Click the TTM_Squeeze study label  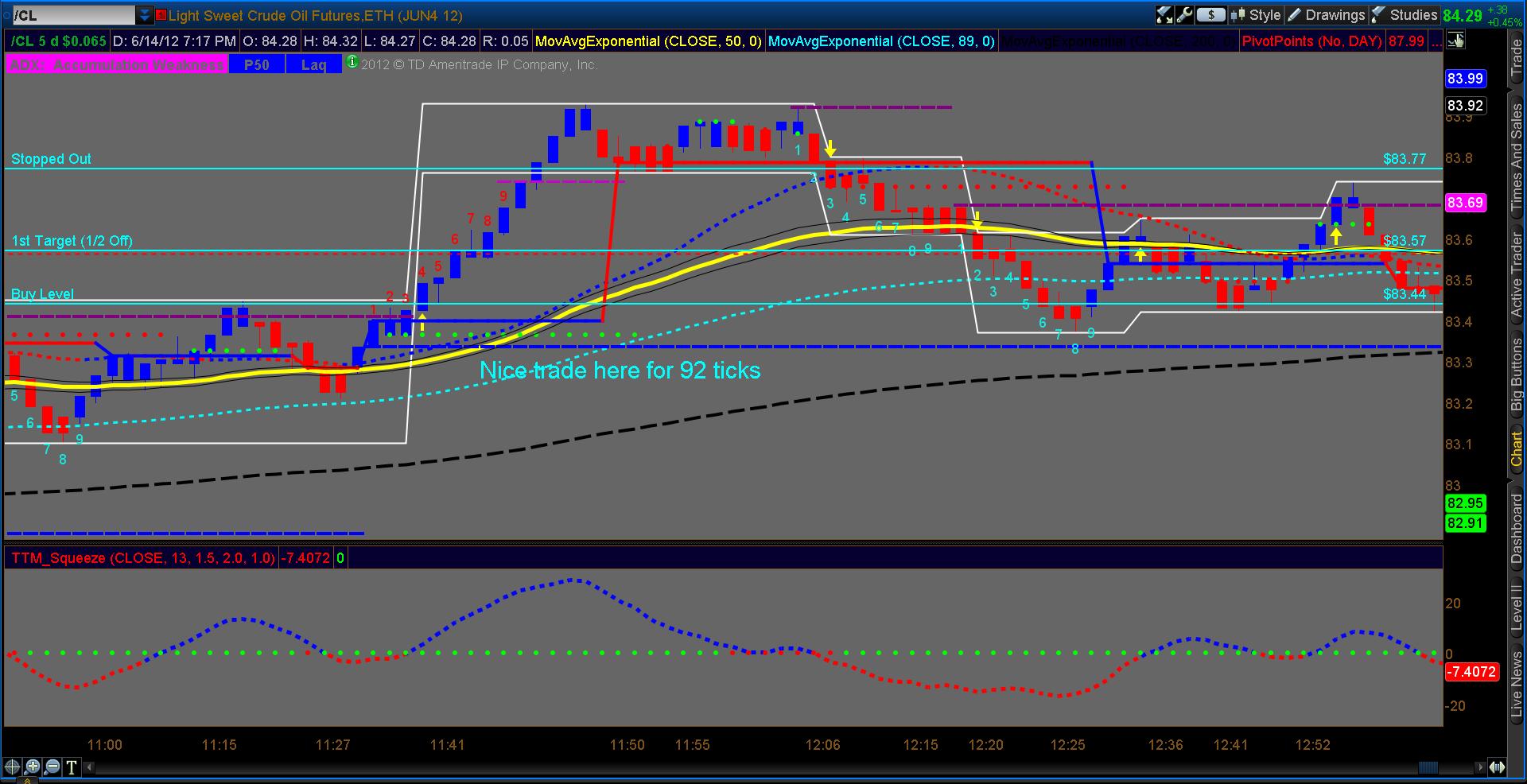click(142, 558)
